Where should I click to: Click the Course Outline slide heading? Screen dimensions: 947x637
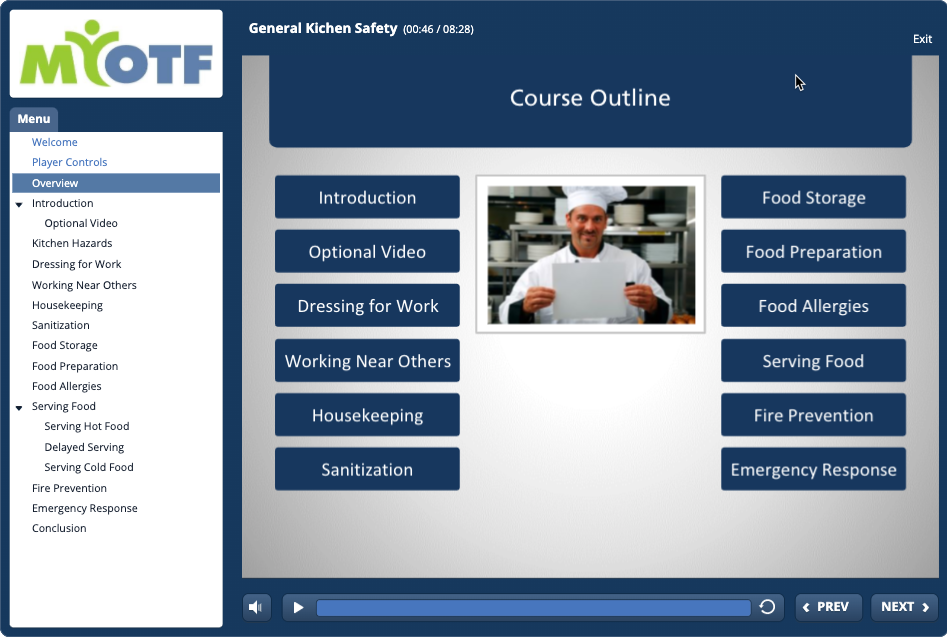[590, 98]
